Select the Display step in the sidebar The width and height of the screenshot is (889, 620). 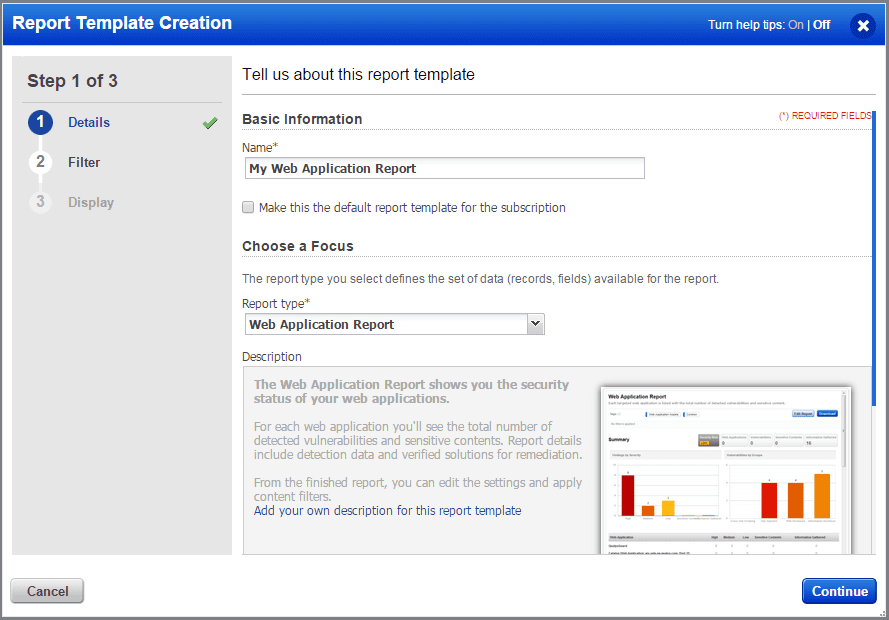coord(90,202)
